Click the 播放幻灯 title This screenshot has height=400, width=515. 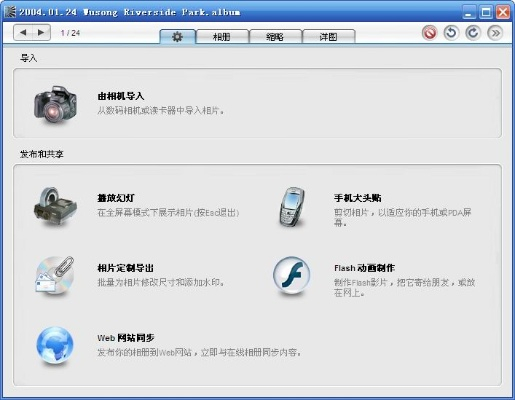point(116,198)
